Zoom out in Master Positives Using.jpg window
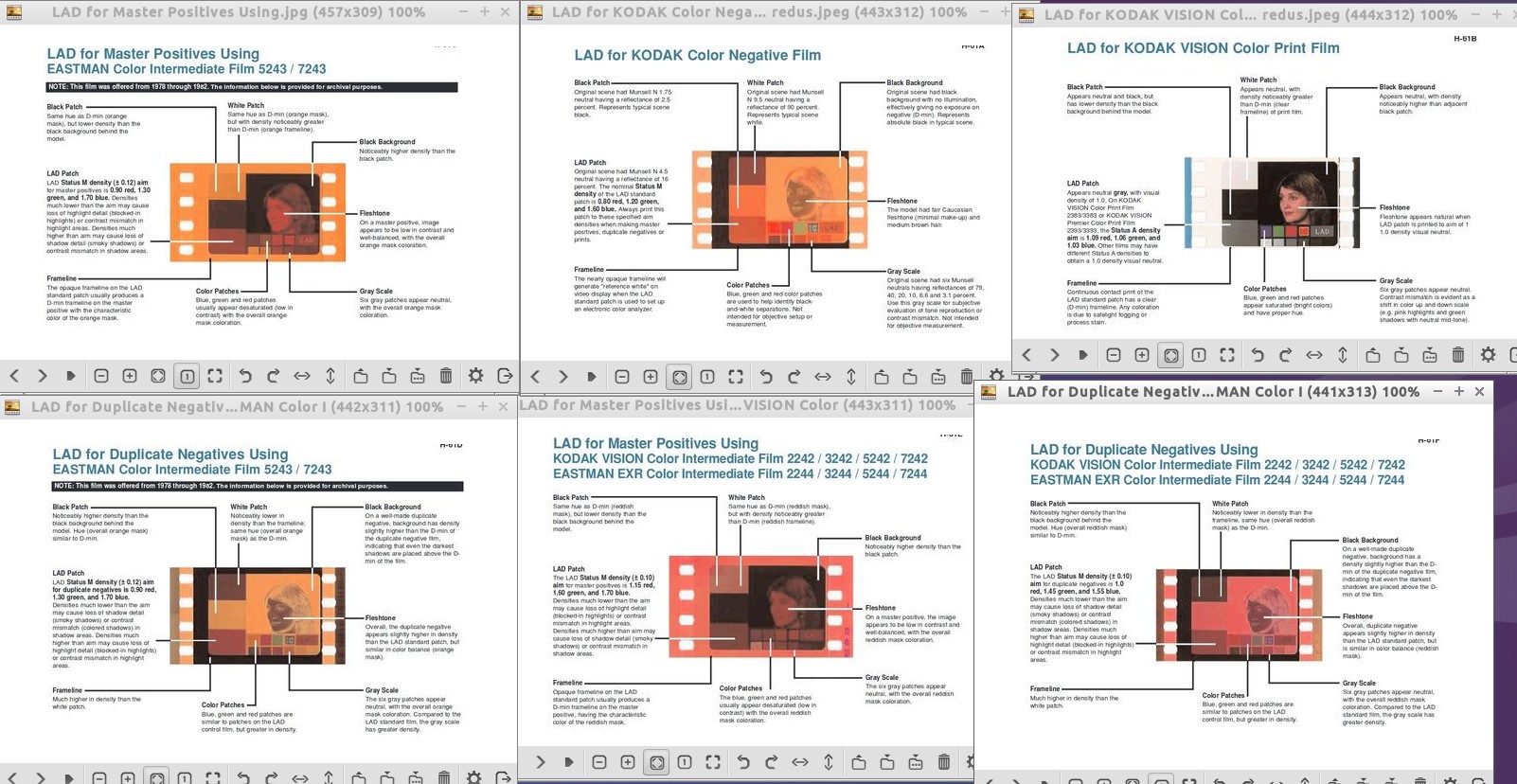The image size is (1517, 784). [101, 376]
